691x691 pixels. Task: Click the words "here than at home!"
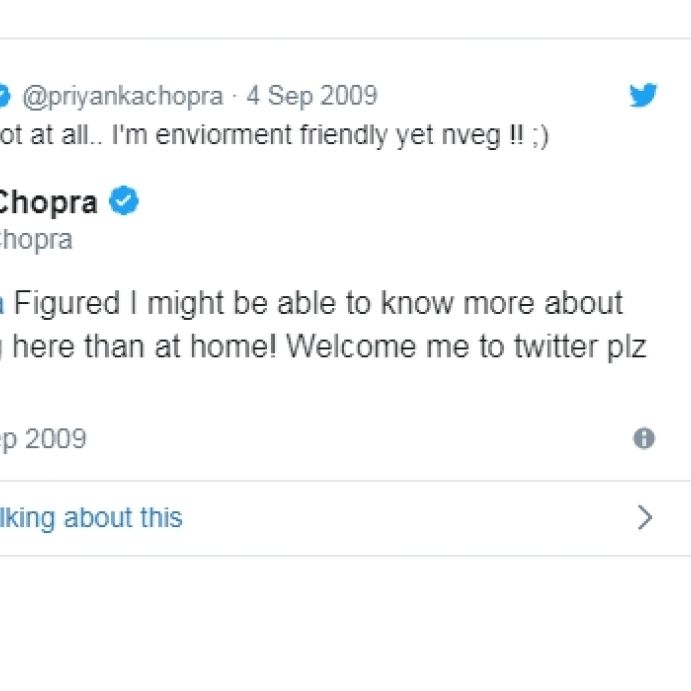[x=144, y=346]
